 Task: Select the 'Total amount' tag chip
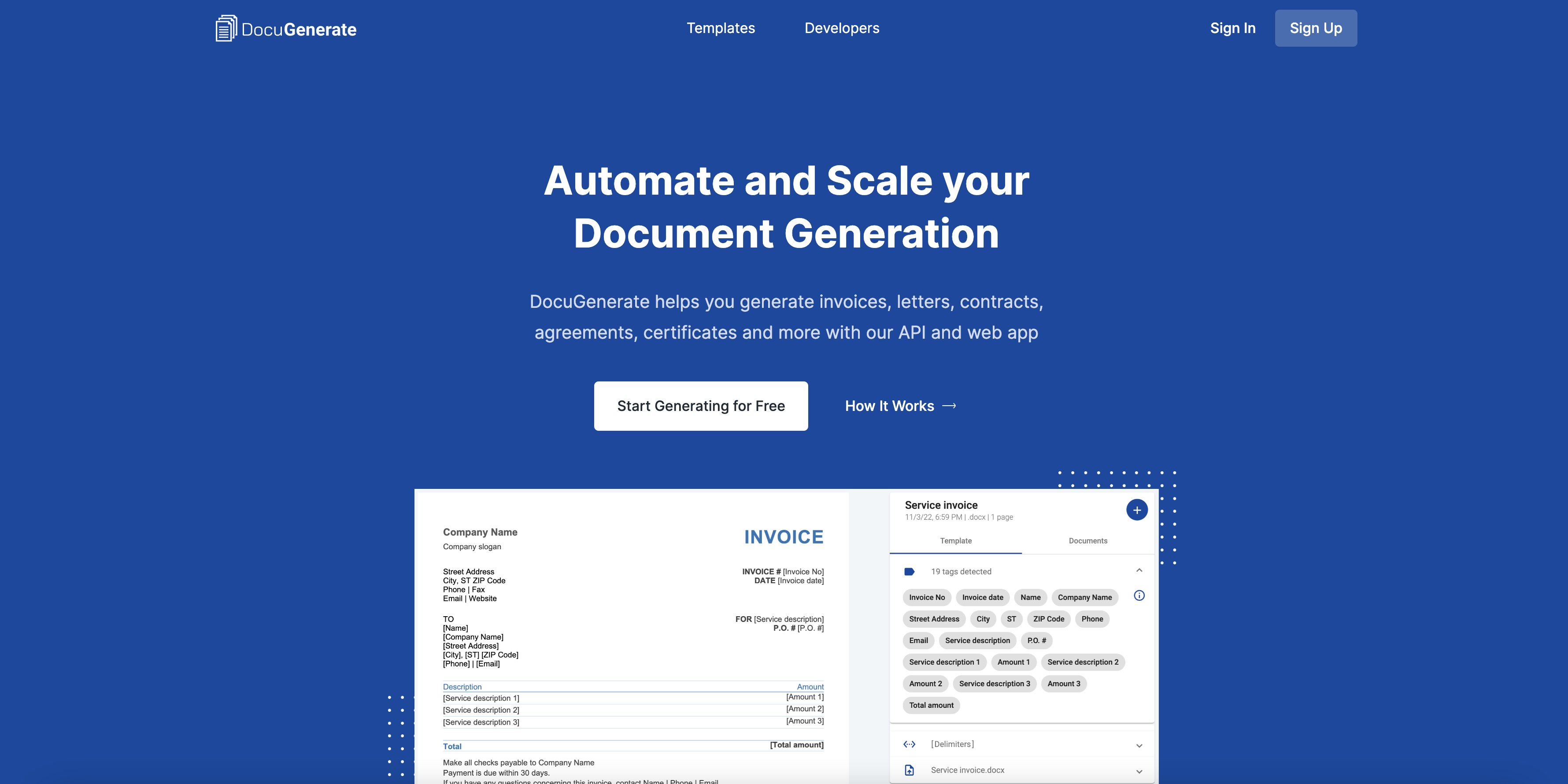pos(931,705)
